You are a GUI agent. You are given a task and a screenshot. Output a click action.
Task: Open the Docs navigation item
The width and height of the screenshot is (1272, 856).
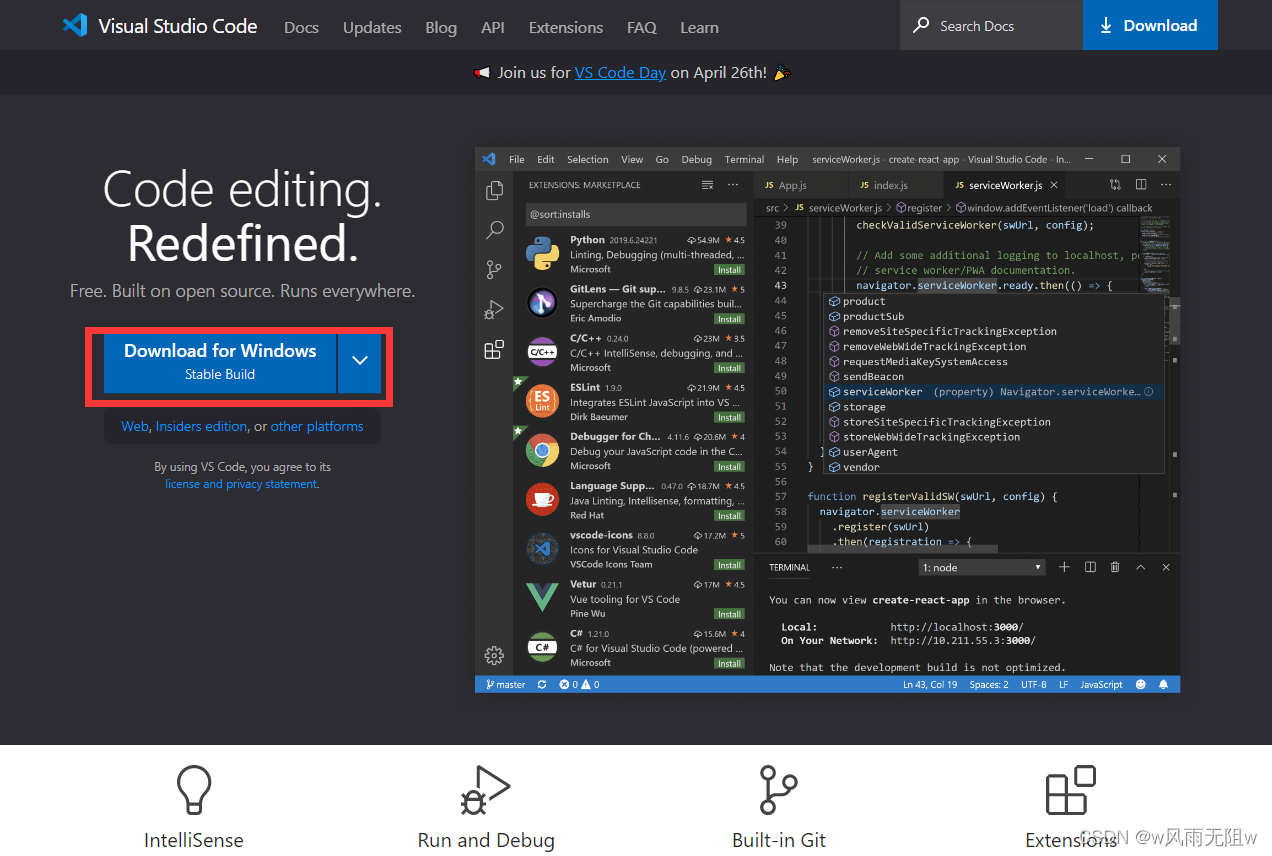tap(301, 27)
